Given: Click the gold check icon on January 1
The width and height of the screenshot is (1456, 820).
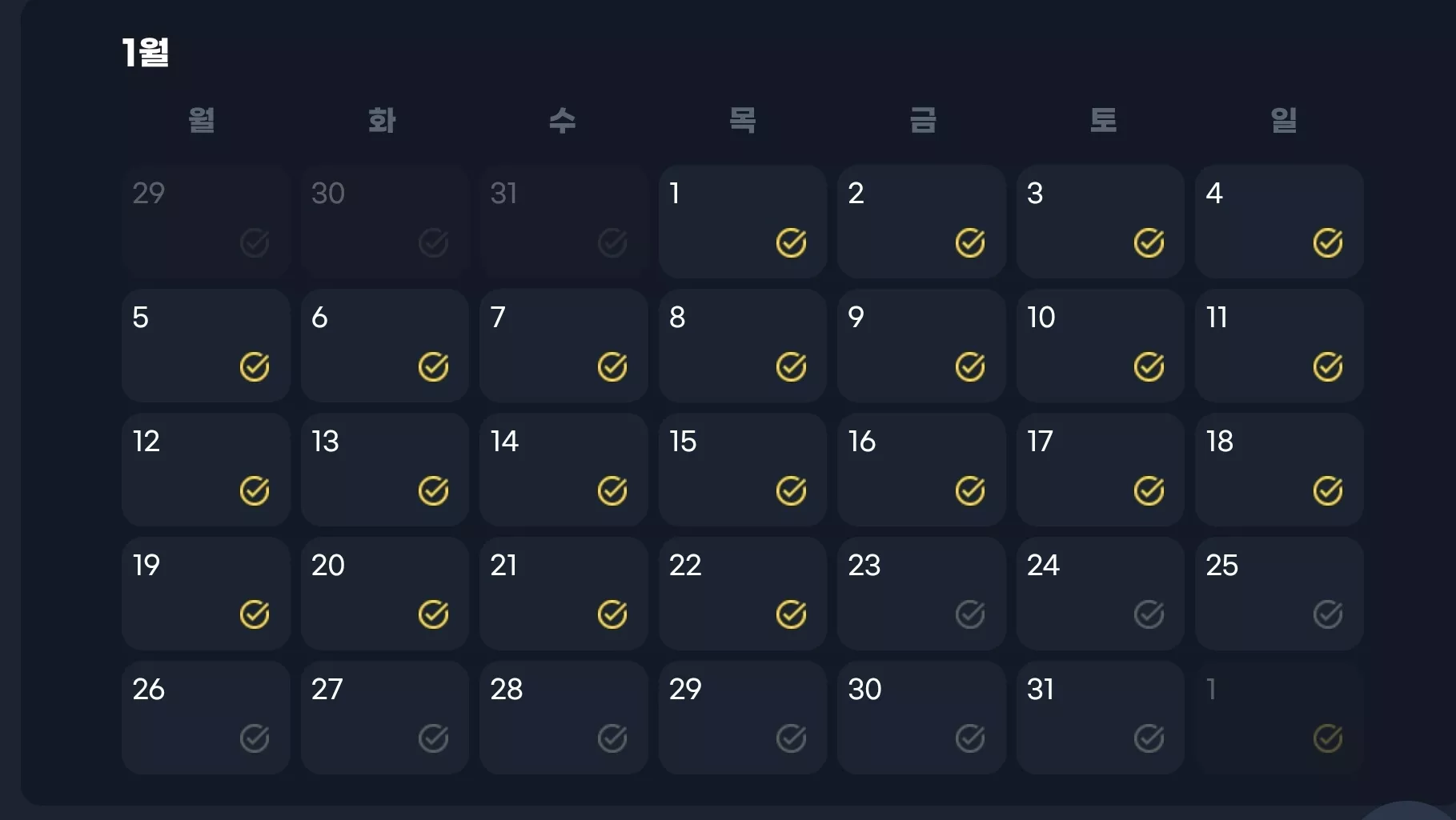Looking at the screenshot, I should (791, 242).
